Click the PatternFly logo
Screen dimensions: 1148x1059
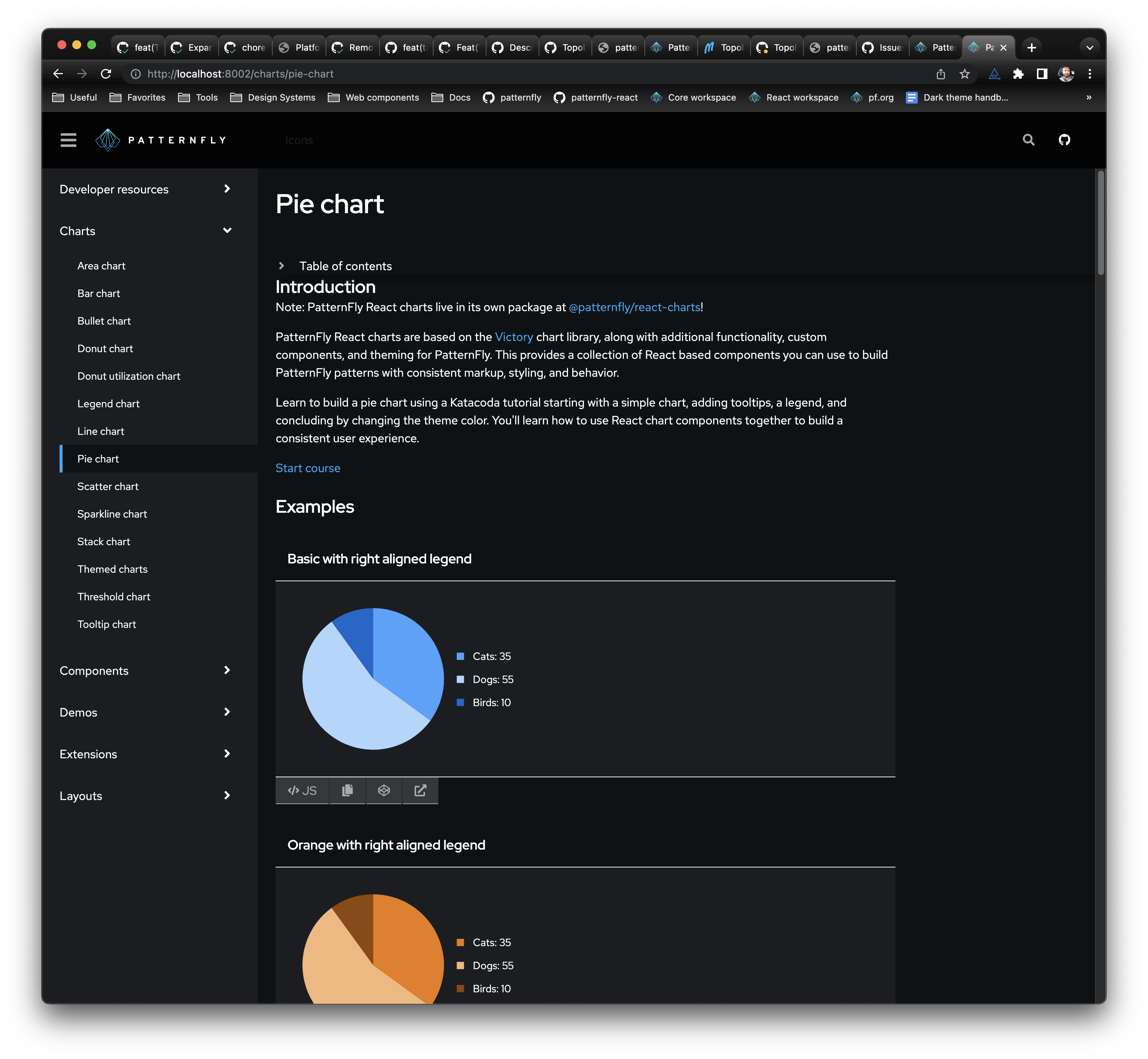click(x=161, y=140)
